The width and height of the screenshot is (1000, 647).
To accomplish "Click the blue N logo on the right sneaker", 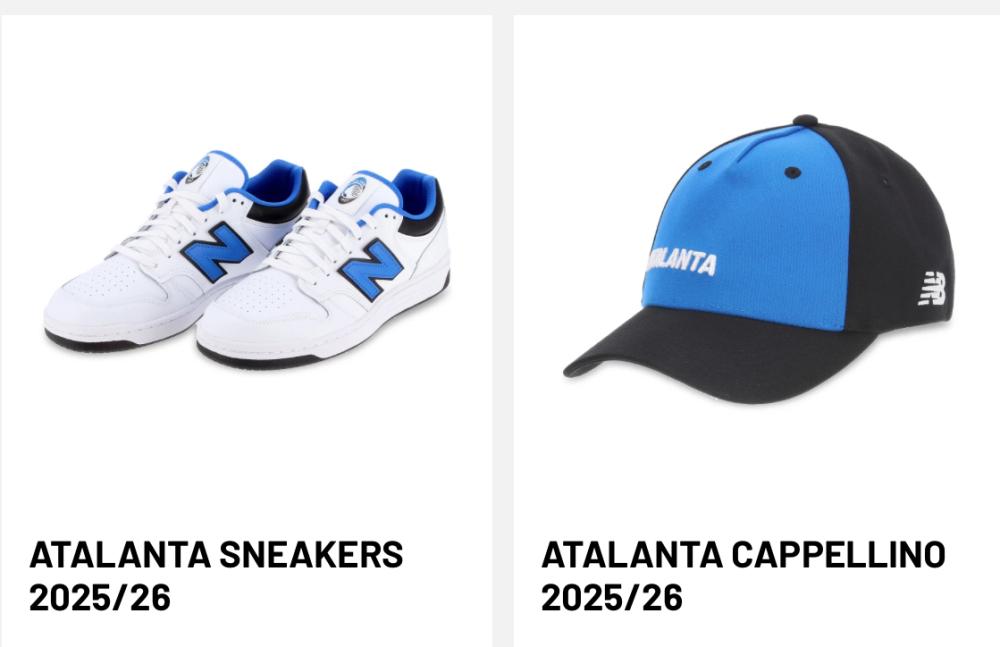I will point(372,269).
